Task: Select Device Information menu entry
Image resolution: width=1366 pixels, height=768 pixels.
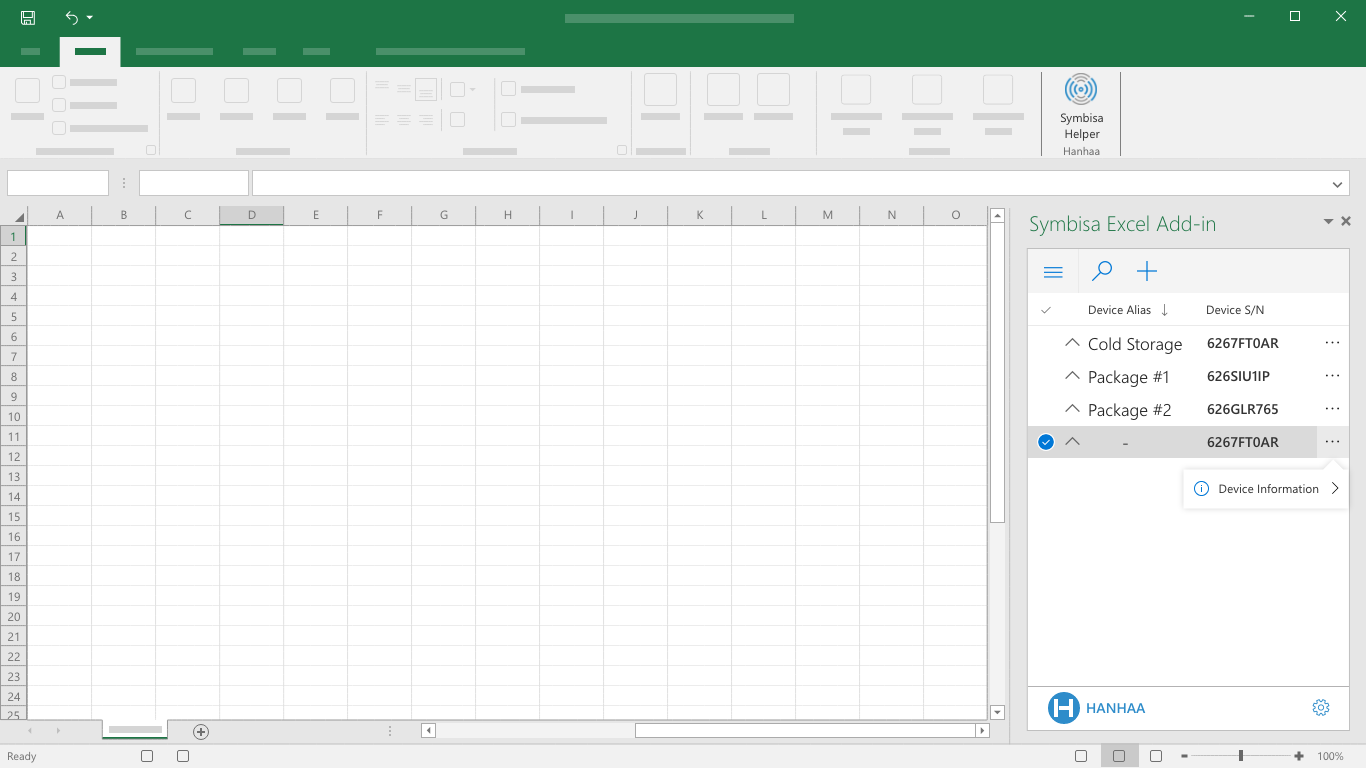Action: [x=1267, y=489]
